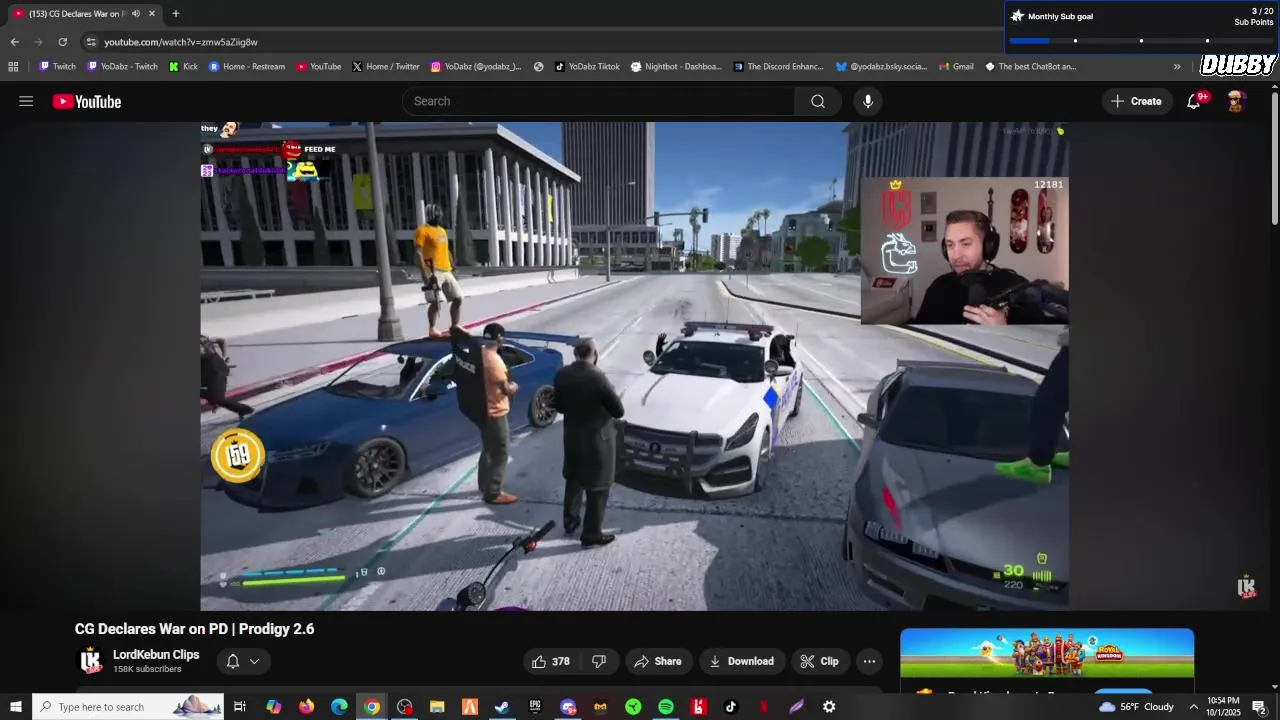Open The best ChatBot bookmark
The width and height of the screenshot is (1280, 720).
click(1030, 67)
